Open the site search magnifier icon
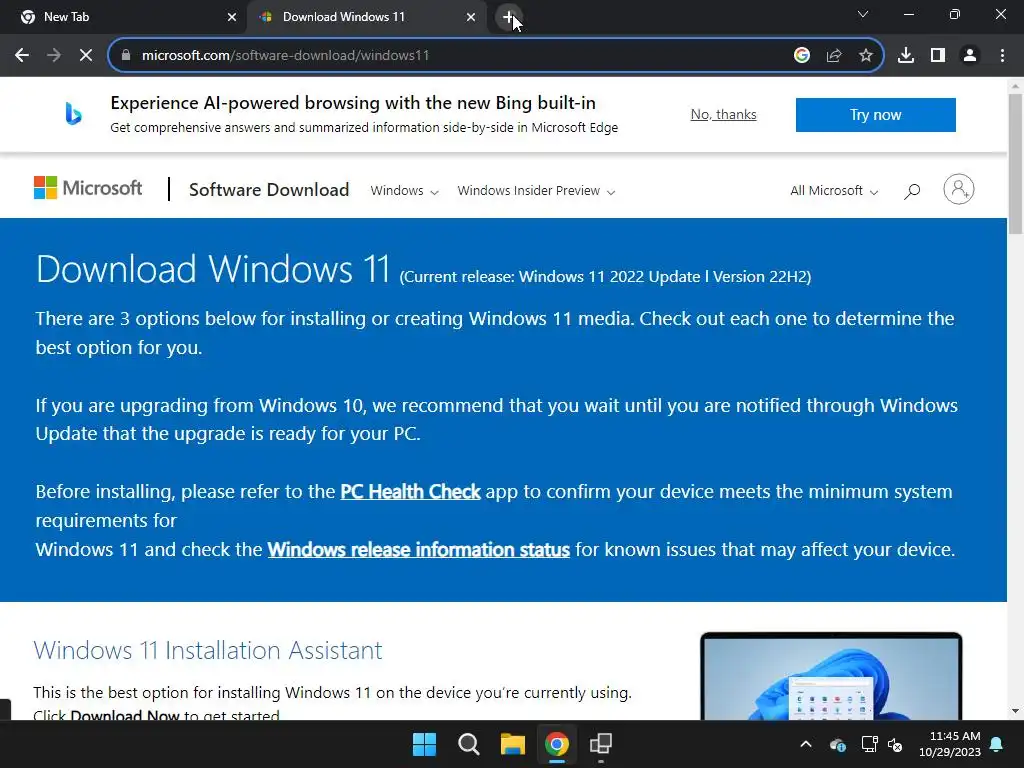This screenshot has width=1024, height=768. pyautogui.click(x=912, y=191)
